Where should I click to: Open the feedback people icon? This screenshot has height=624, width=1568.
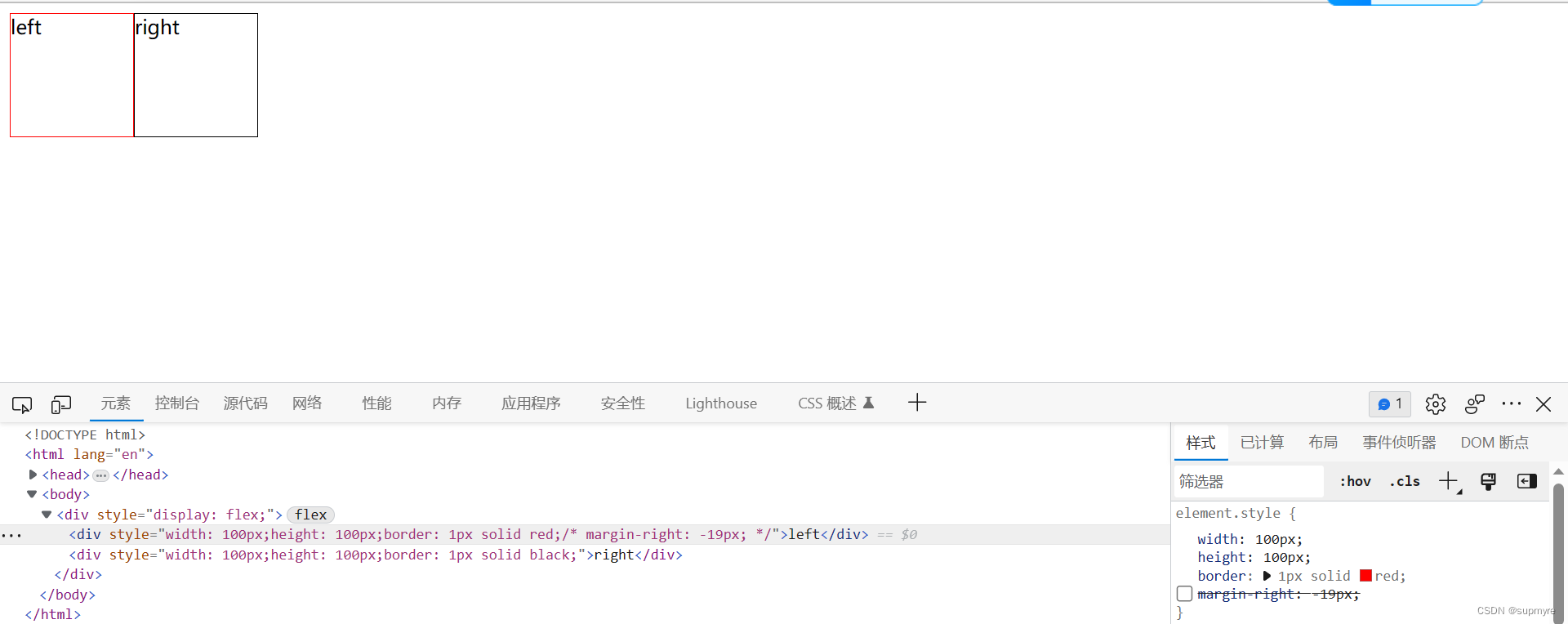(x=1474, y=403)
